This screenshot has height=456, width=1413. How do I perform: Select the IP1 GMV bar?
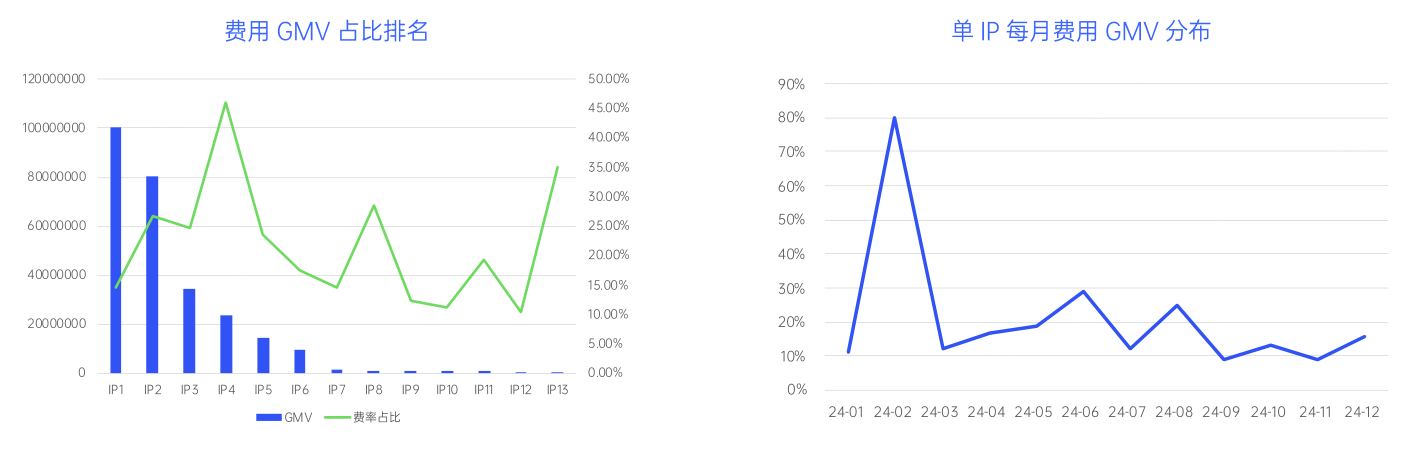(x=116, y=250)
